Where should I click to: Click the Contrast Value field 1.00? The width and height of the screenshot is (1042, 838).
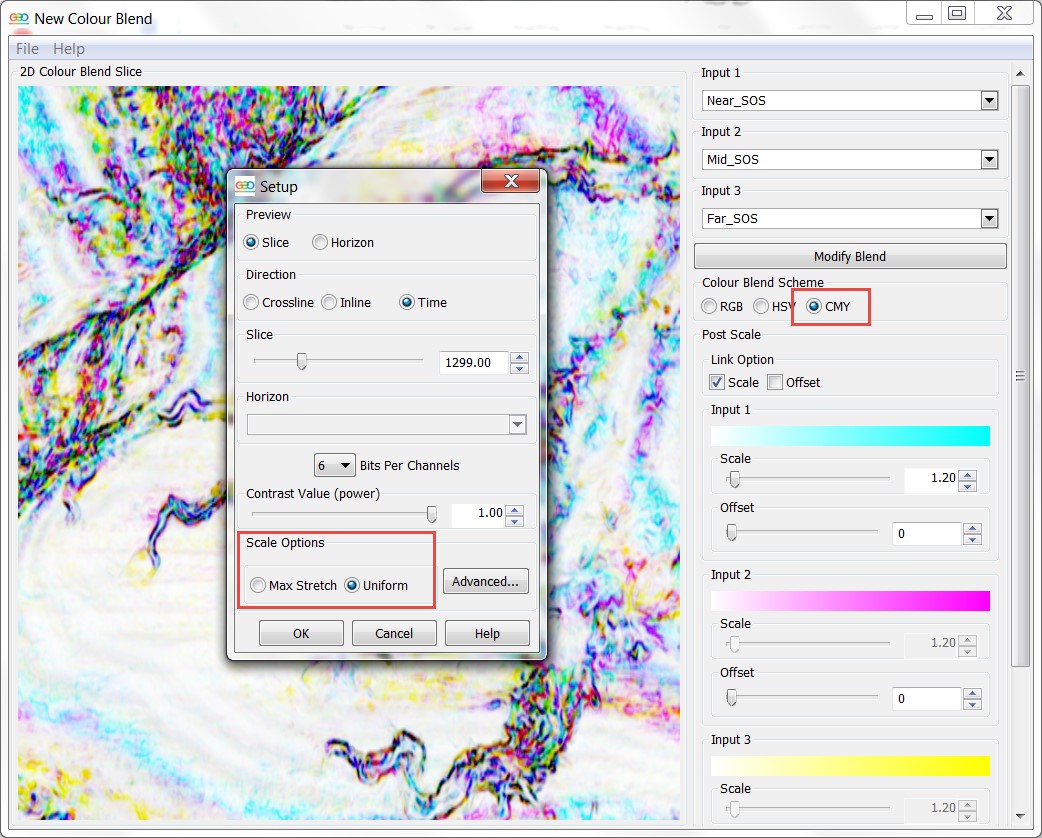(x=478, y=513)
